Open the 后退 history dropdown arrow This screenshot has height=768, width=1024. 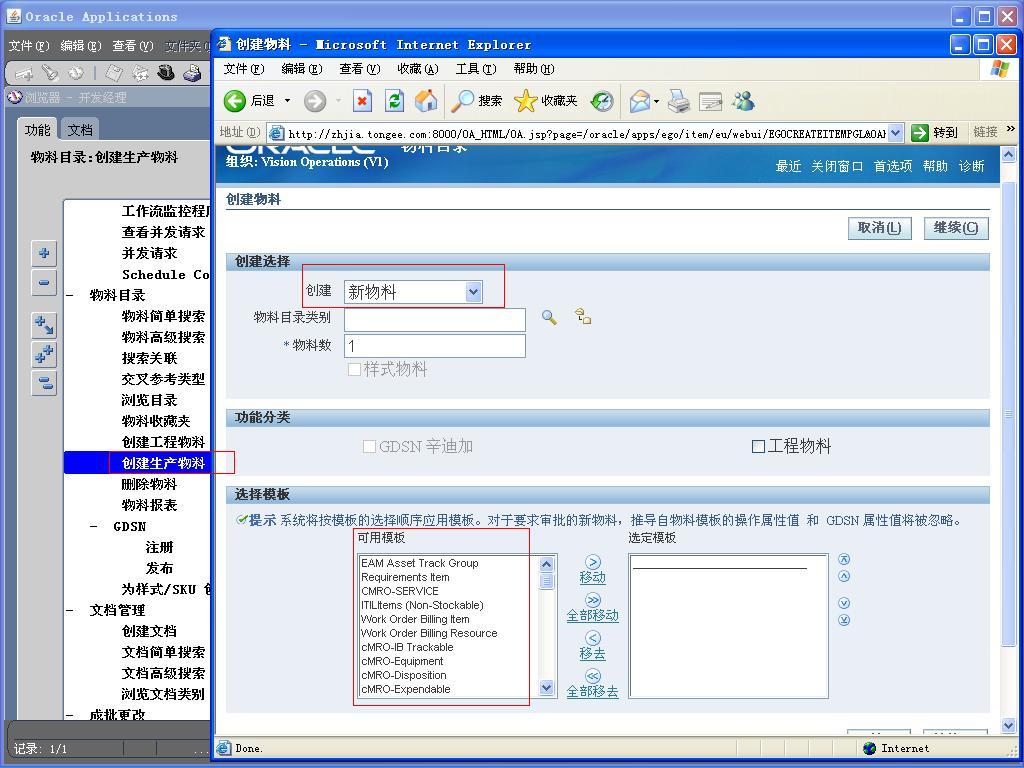tap(287, 101)
